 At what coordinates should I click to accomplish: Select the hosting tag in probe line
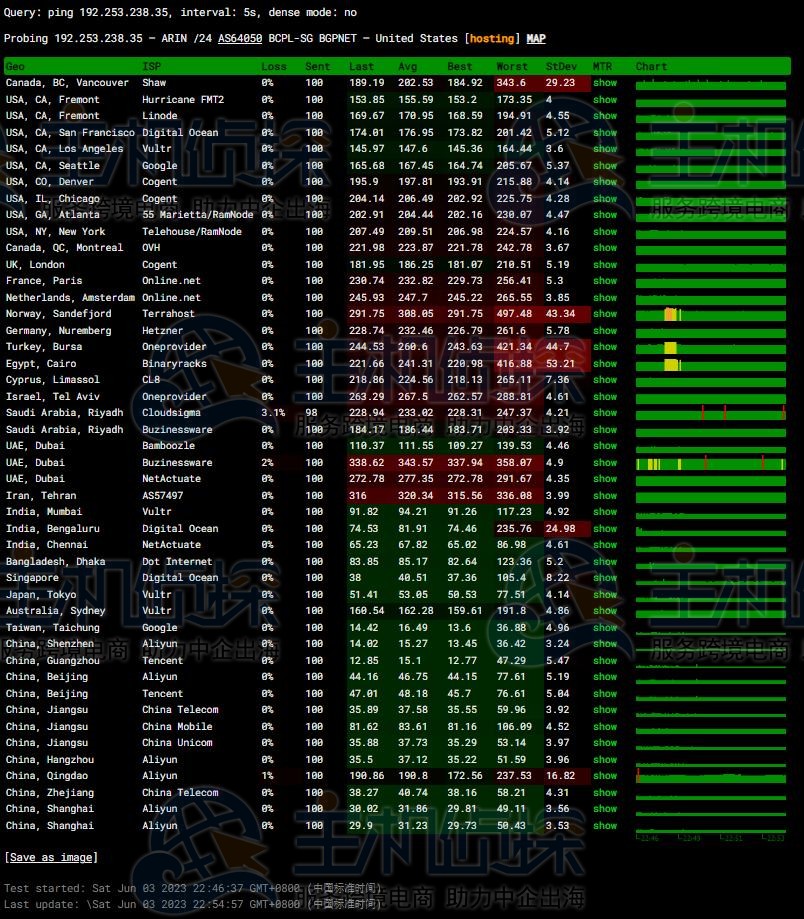492,38
